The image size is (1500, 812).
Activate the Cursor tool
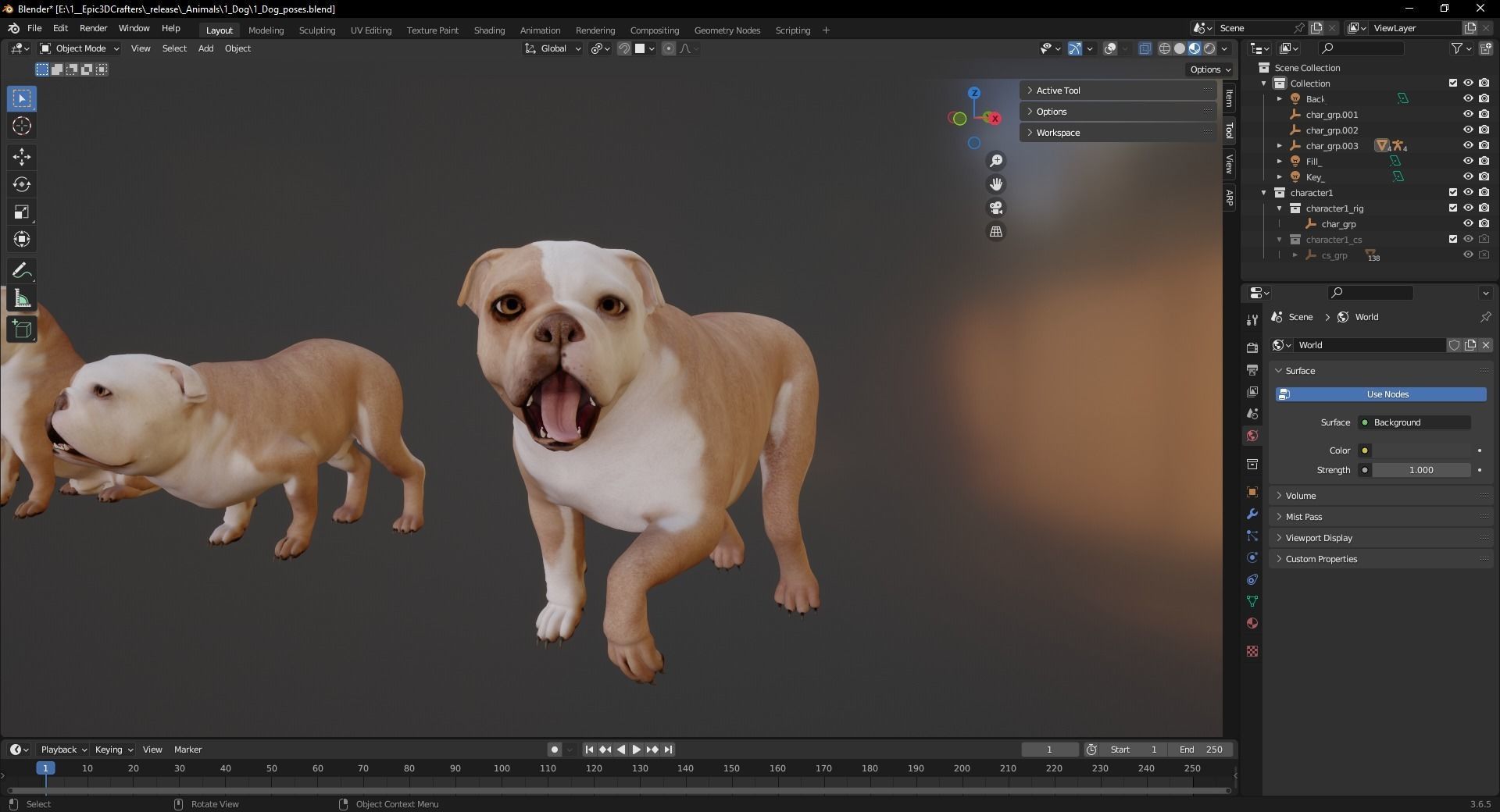pyautogui.click(x=22, y=126)
